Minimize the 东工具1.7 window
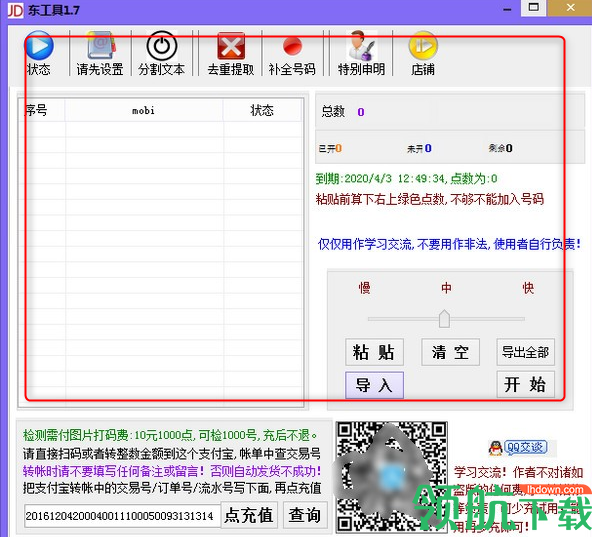 pyautogui.click(x=507, y=8)
